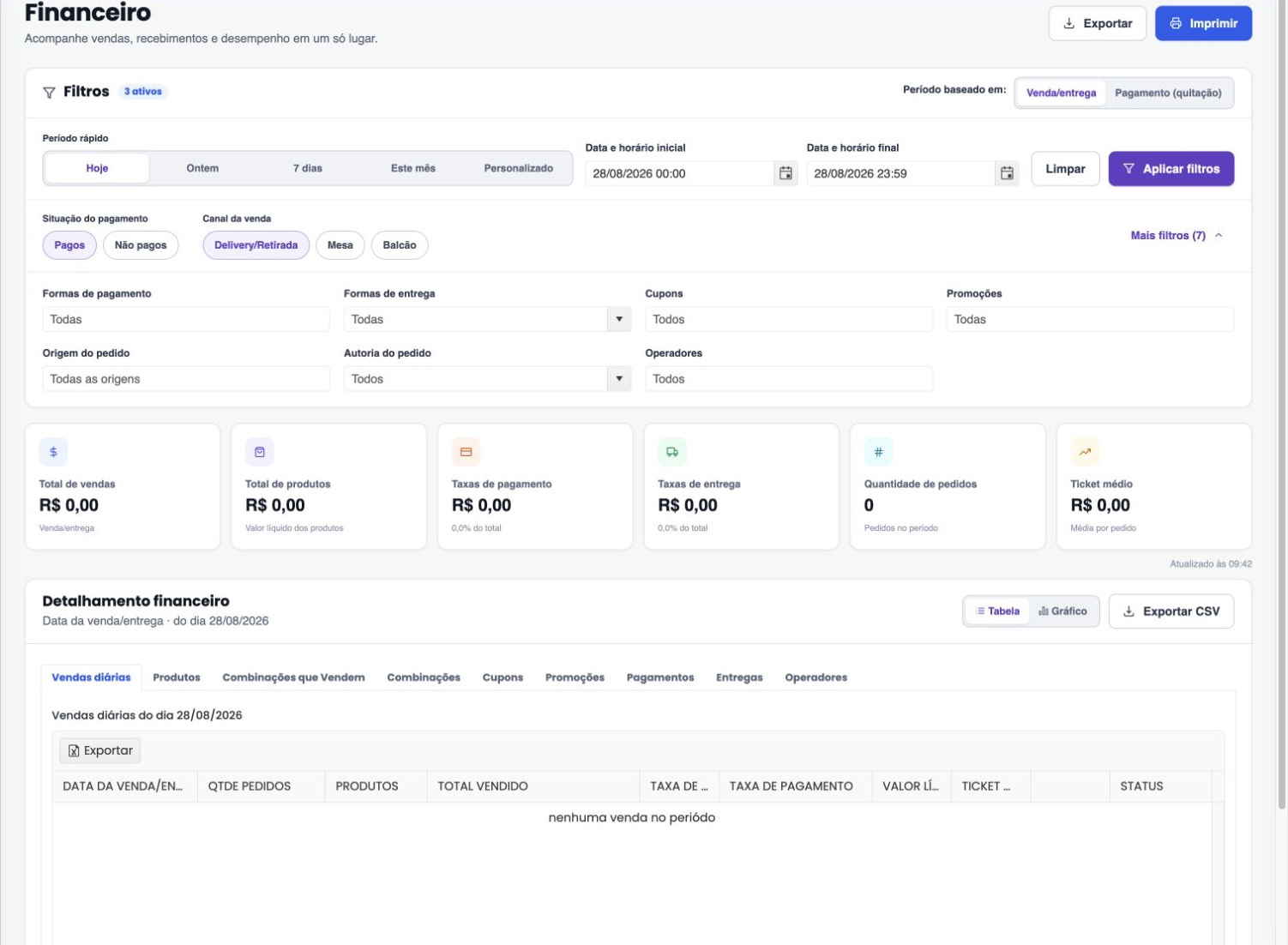Toggle the Pagos payment status chip
The width and height of the screenshot is (1288, 945).
point(69,245)
